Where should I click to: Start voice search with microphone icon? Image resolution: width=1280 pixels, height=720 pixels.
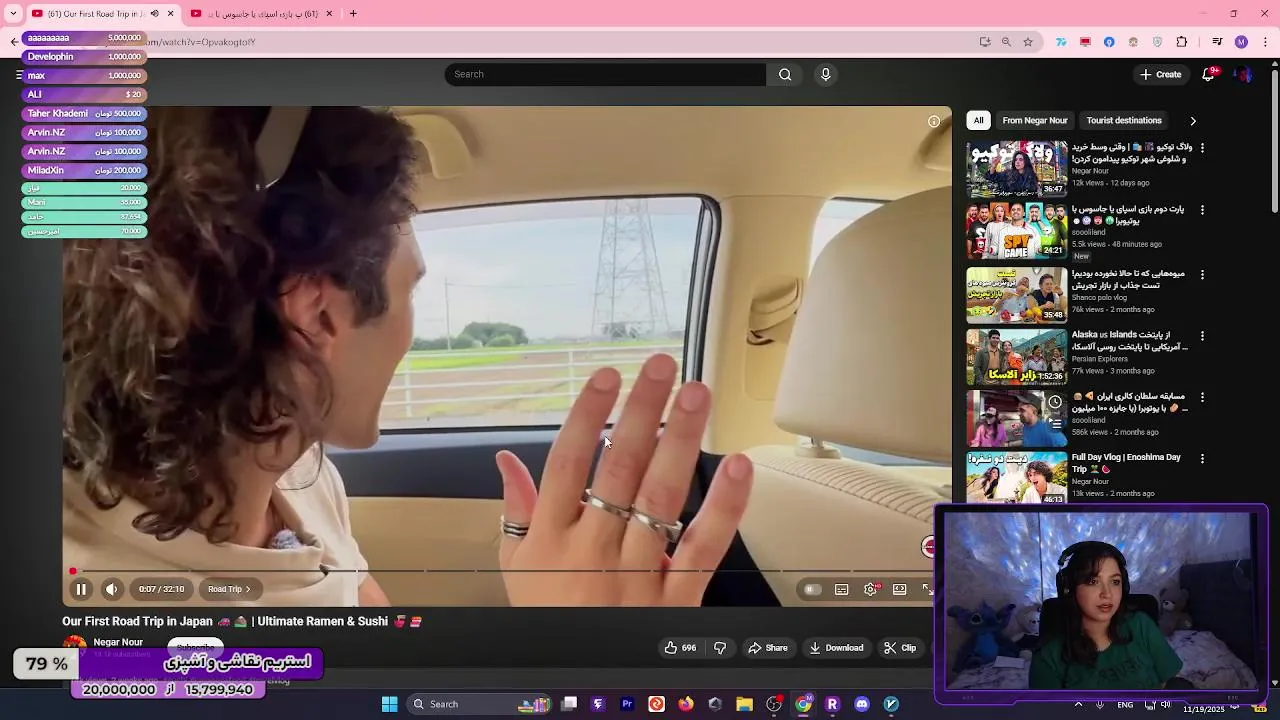[825, 74]
